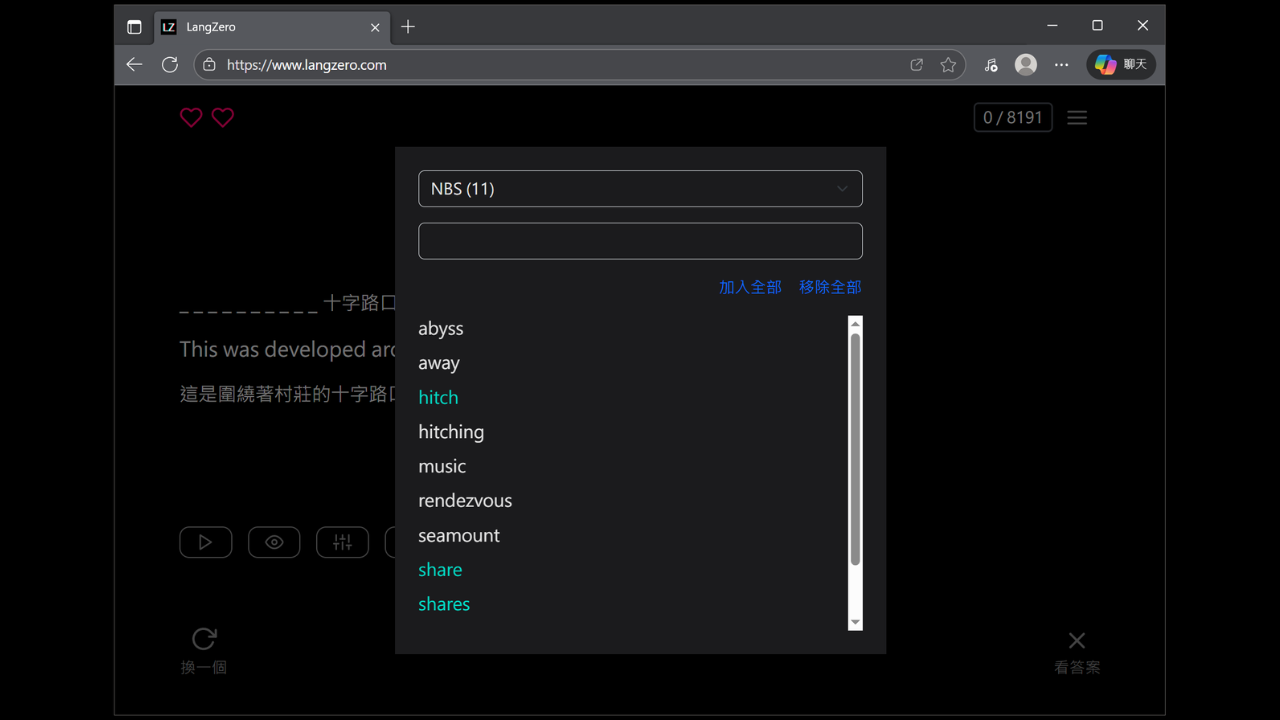
Task: Click the refresh 換一個 icon
Action: pos(204,639)
